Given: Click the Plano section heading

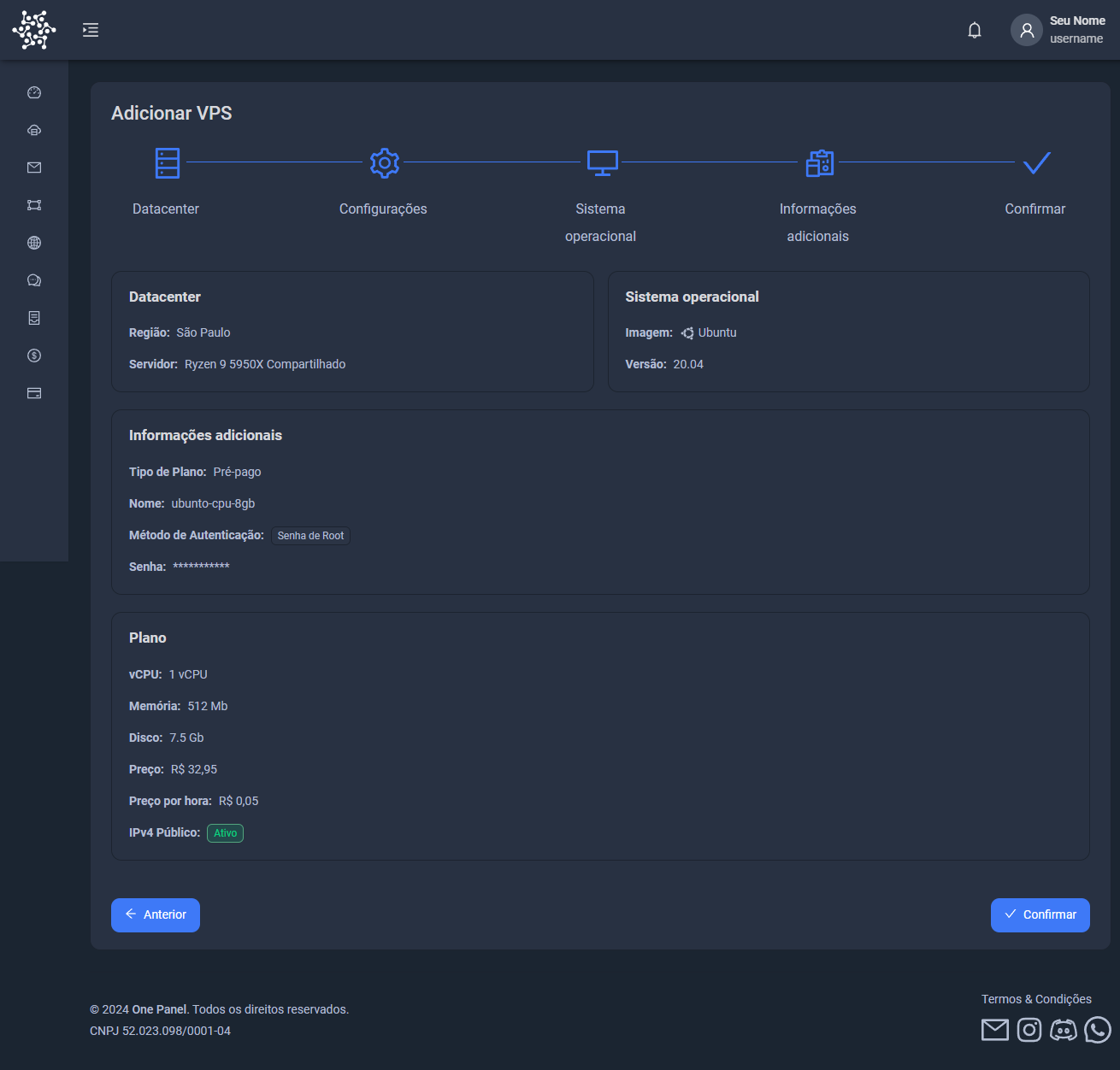Looking at the screenshot, I should tap(148, 638).
